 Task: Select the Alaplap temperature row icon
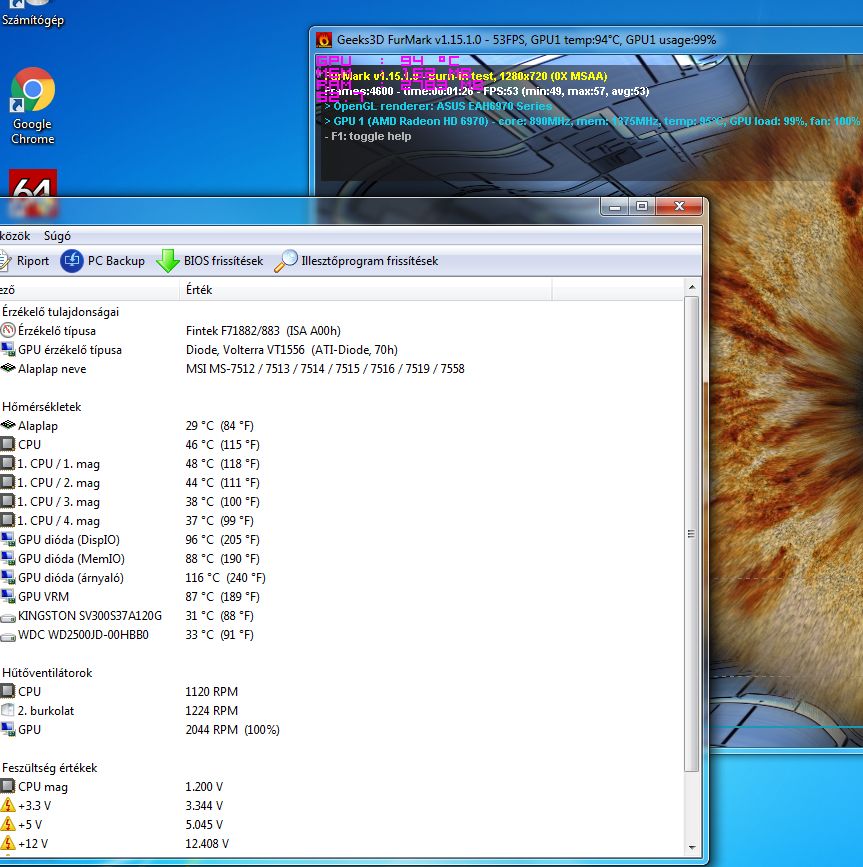[8, 425]
